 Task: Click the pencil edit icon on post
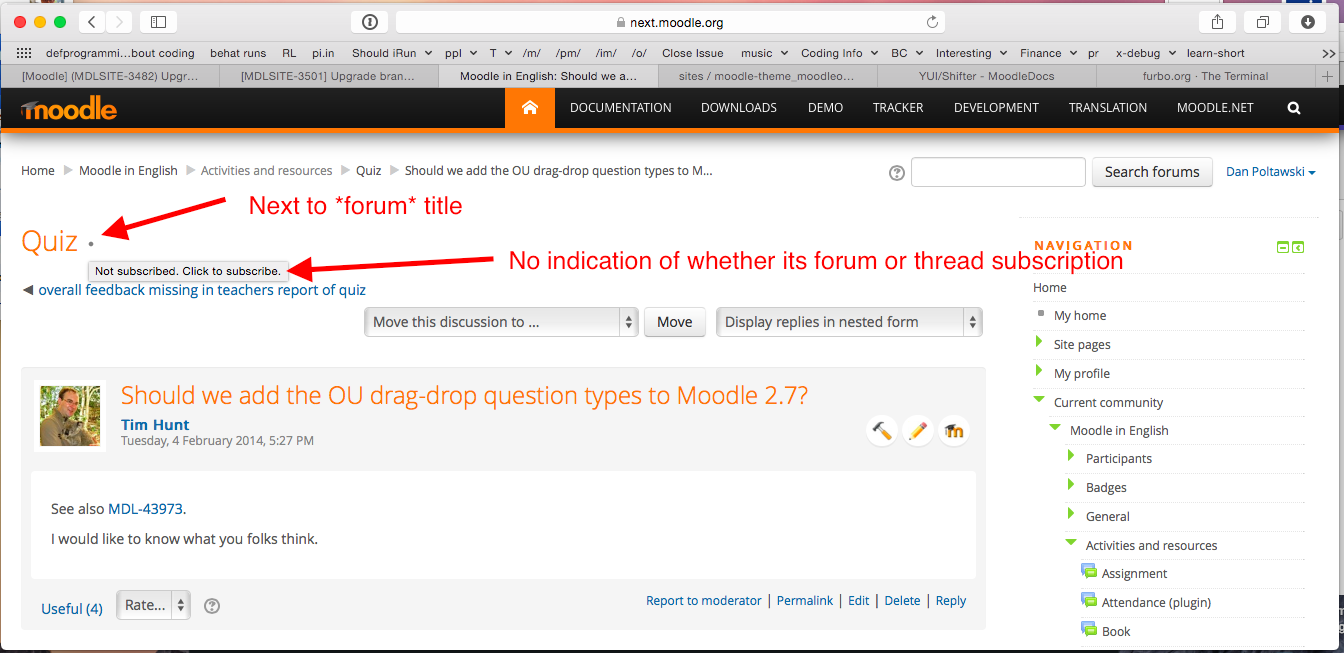click(x=918, y=431)
